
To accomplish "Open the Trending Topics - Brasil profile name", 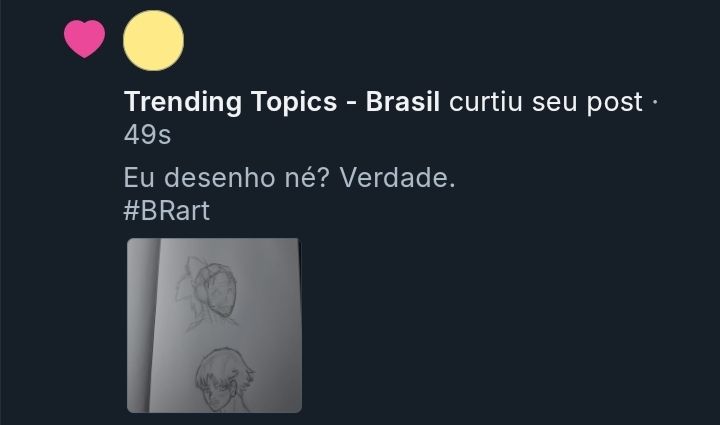I will [282, 101].
